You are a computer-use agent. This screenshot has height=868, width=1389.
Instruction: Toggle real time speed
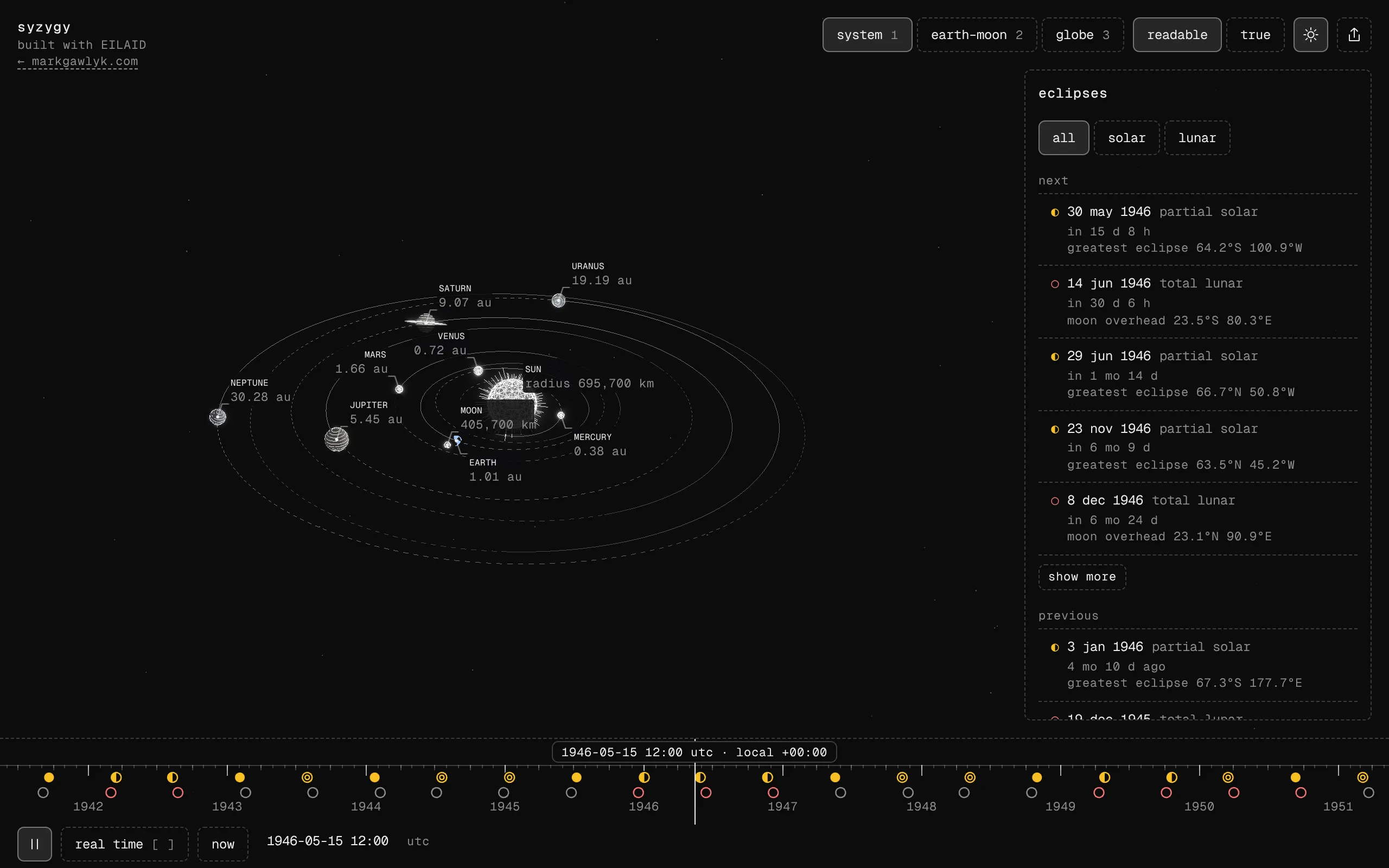click(125, 844)
